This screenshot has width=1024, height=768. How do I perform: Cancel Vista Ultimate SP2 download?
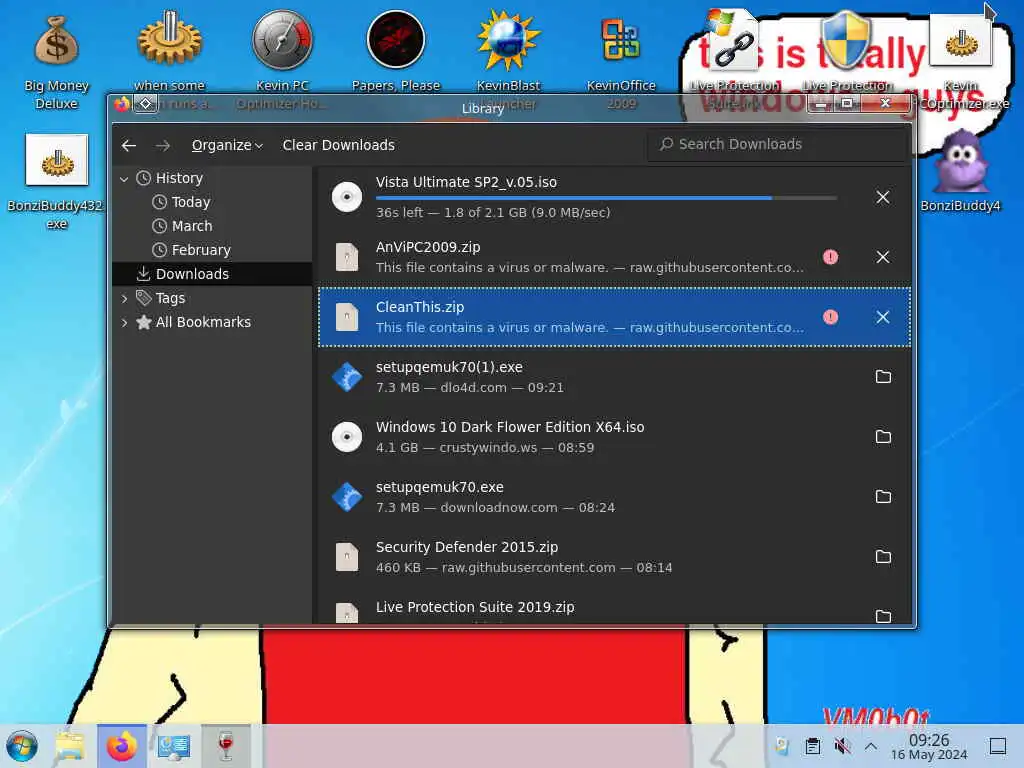(883, 197)
